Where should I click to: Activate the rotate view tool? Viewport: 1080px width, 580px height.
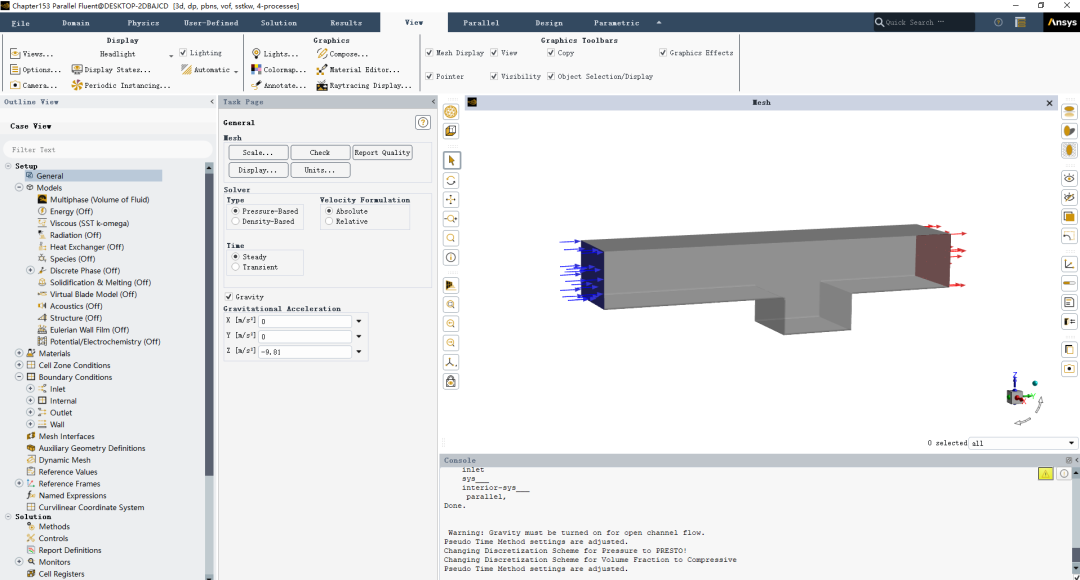pos(451,180)
